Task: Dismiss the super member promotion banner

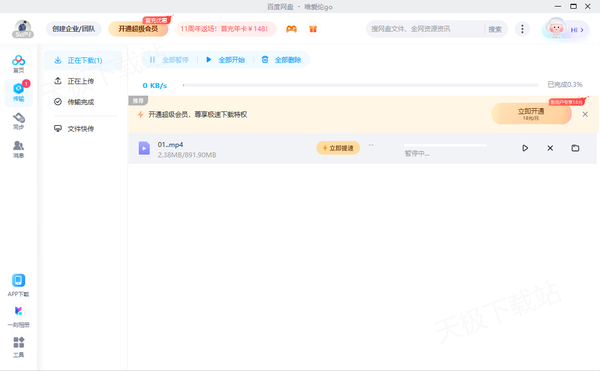Action: point(585,114)
